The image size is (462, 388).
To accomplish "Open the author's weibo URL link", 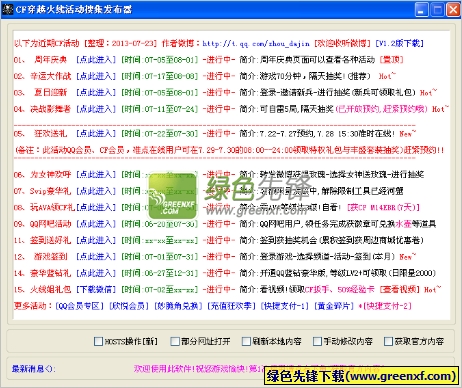I will 256,43.
